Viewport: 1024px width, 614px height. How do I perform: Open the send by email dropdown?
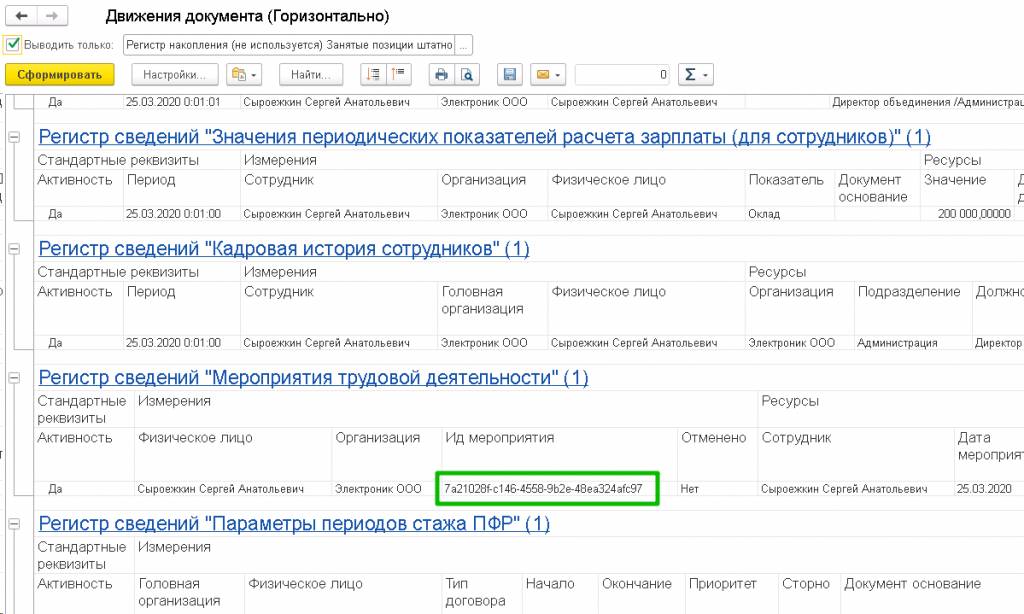coord(547,74)
